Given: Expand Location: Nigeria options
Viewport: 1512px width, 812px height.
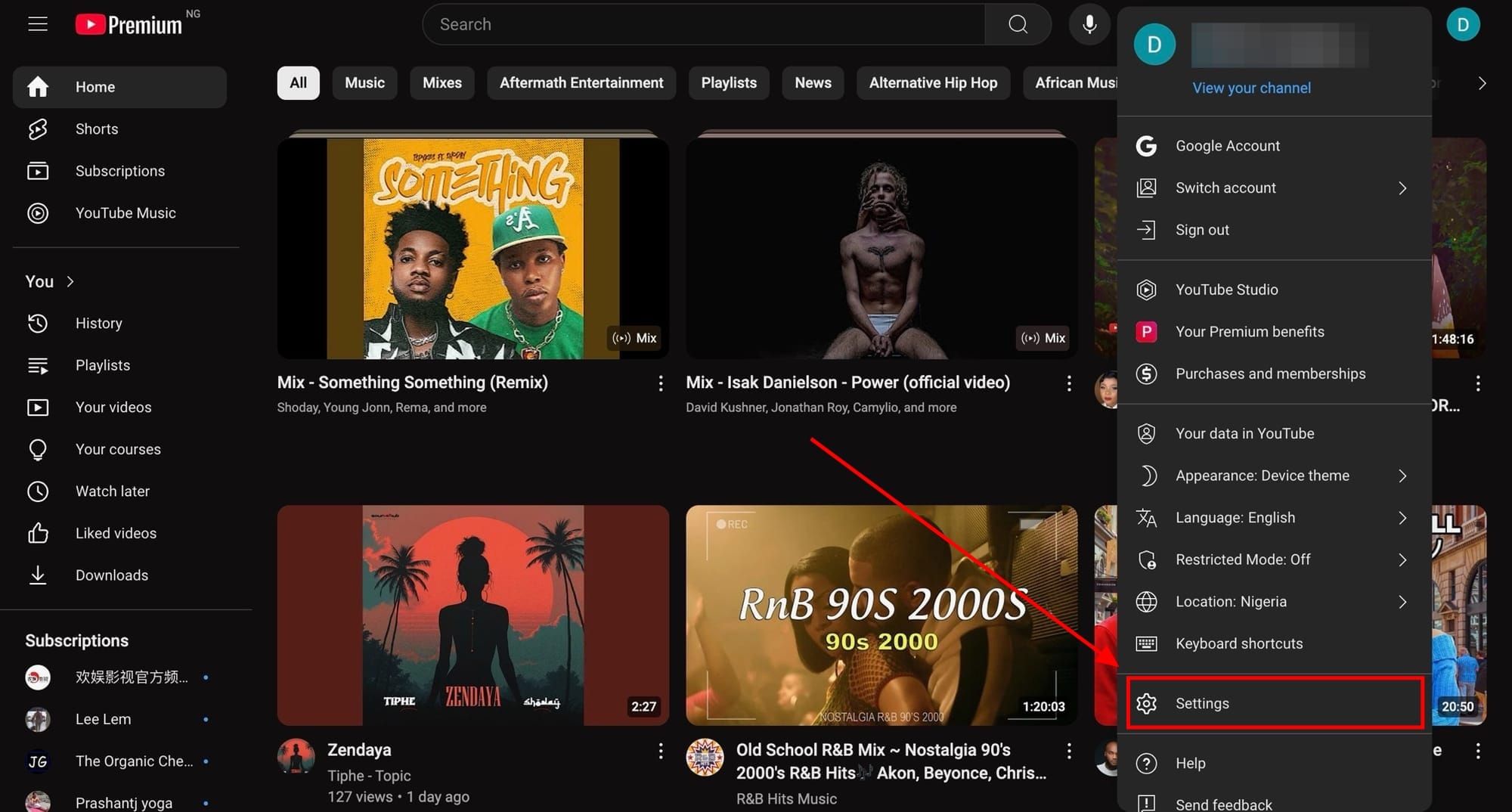Looking at the screenshot, I should coord(1274,602).
